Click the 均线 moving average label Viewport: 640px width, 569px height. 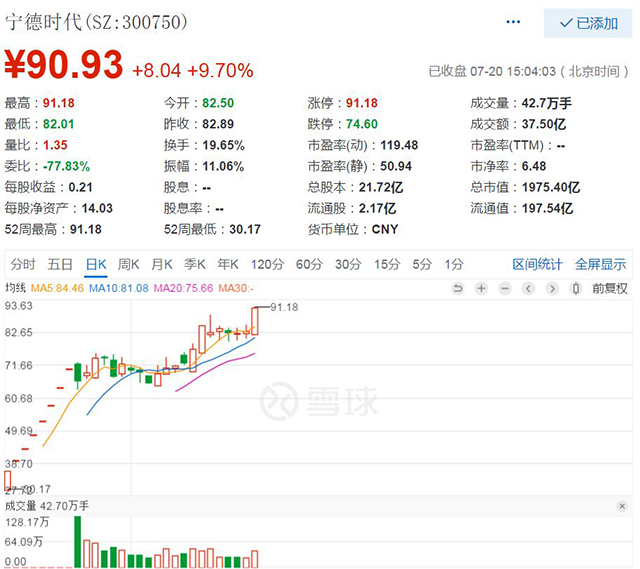point(15,288)
